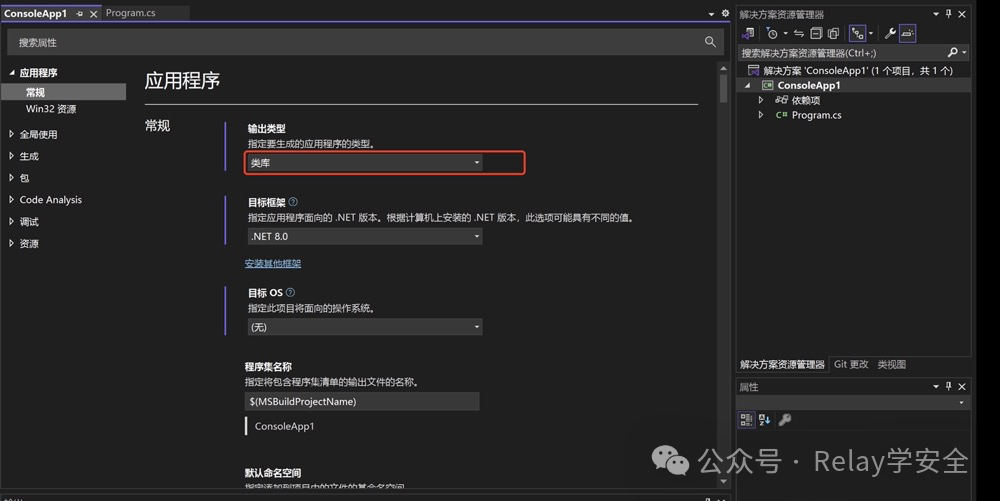
Task: Pin the Properties (属性) panel
Action: coord(948,386)
